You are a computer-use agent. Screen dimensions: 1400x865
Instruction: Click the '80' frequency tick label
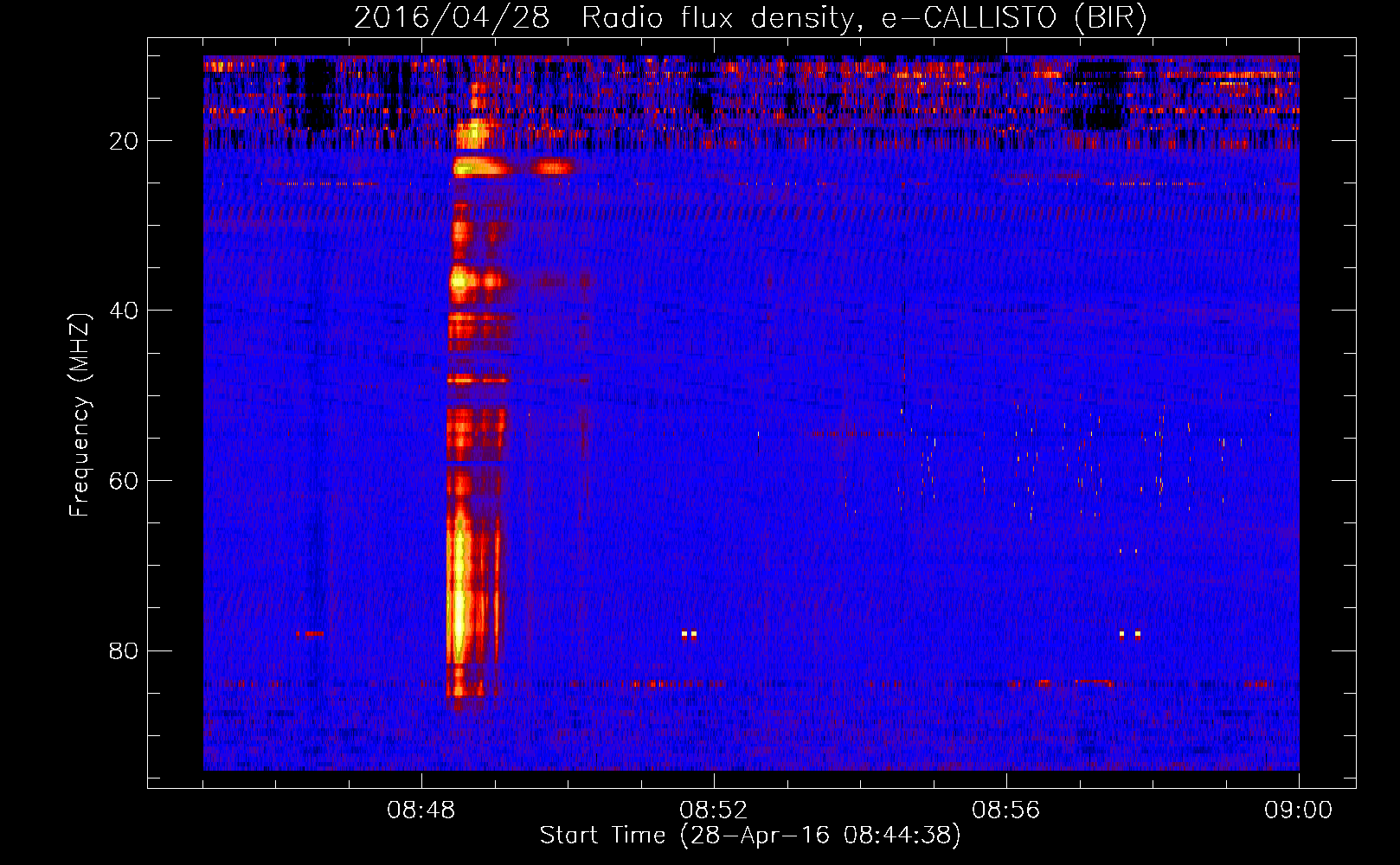124,650
